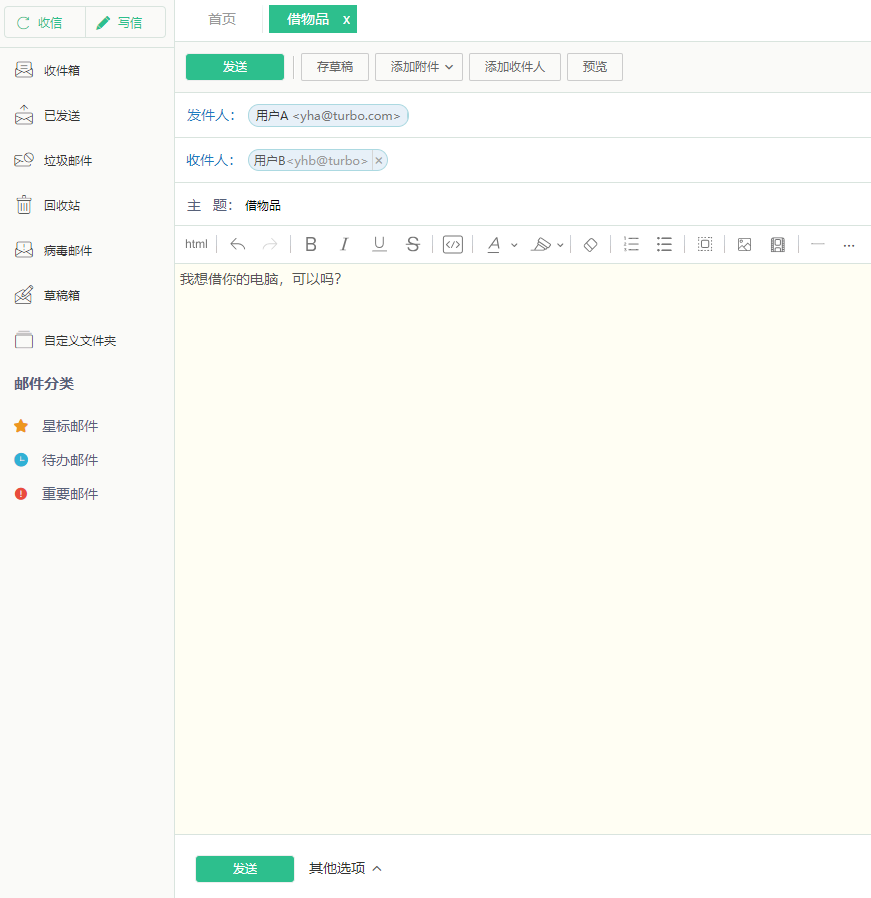Click the select-all dotted square icon
871x898 pixels.
tap(705, 245)
